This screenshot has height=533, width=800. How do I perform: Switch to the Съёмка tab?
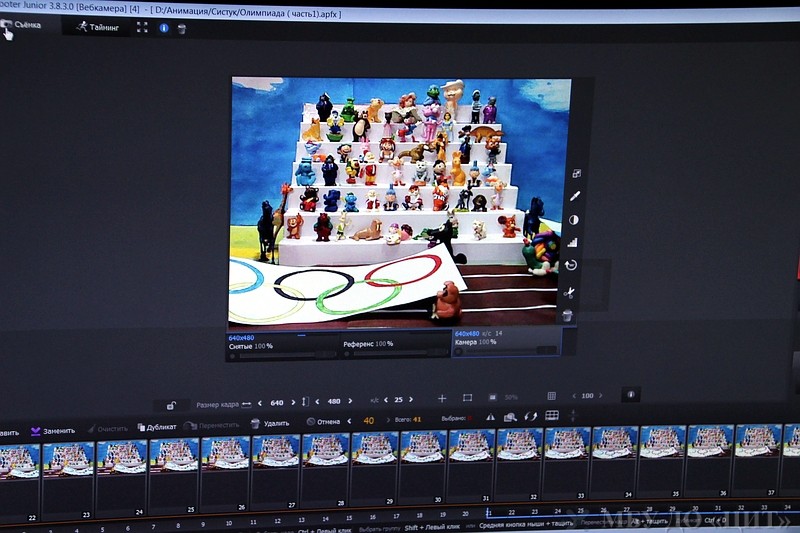(x=21, y=26)
